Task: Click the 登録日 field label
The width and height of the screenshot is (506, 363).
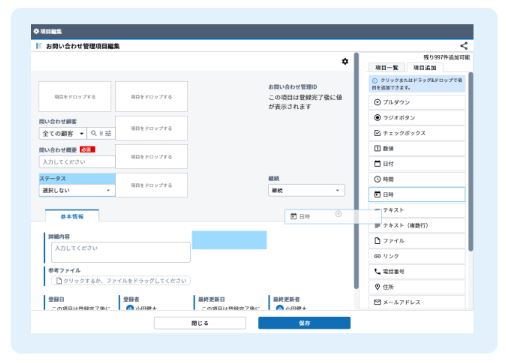Action: point(56,299)
